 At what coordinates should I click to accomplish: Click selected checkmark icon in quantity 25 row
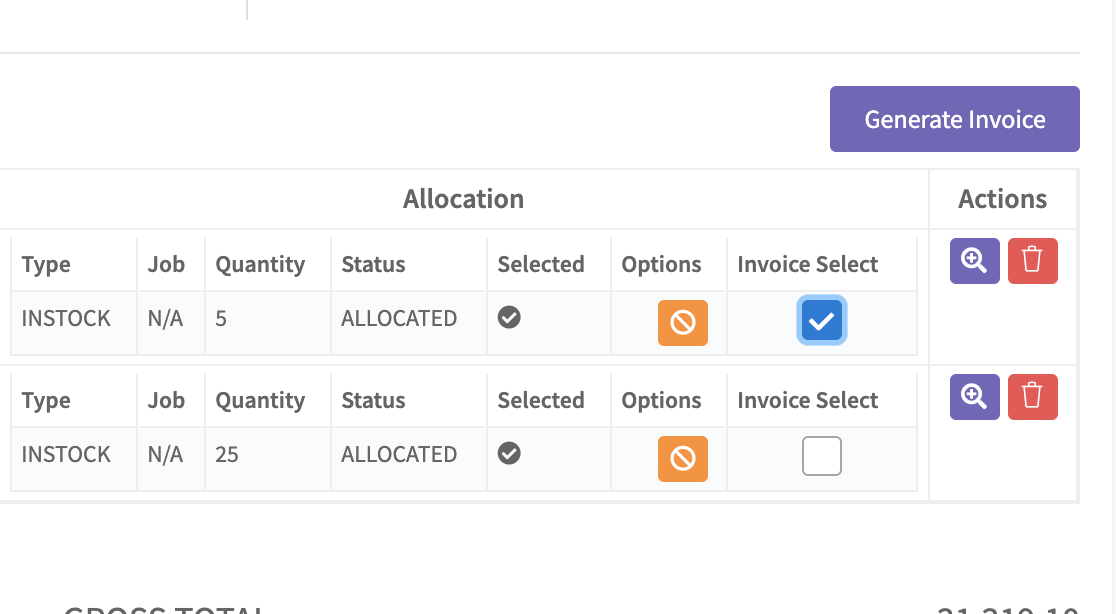509,453
